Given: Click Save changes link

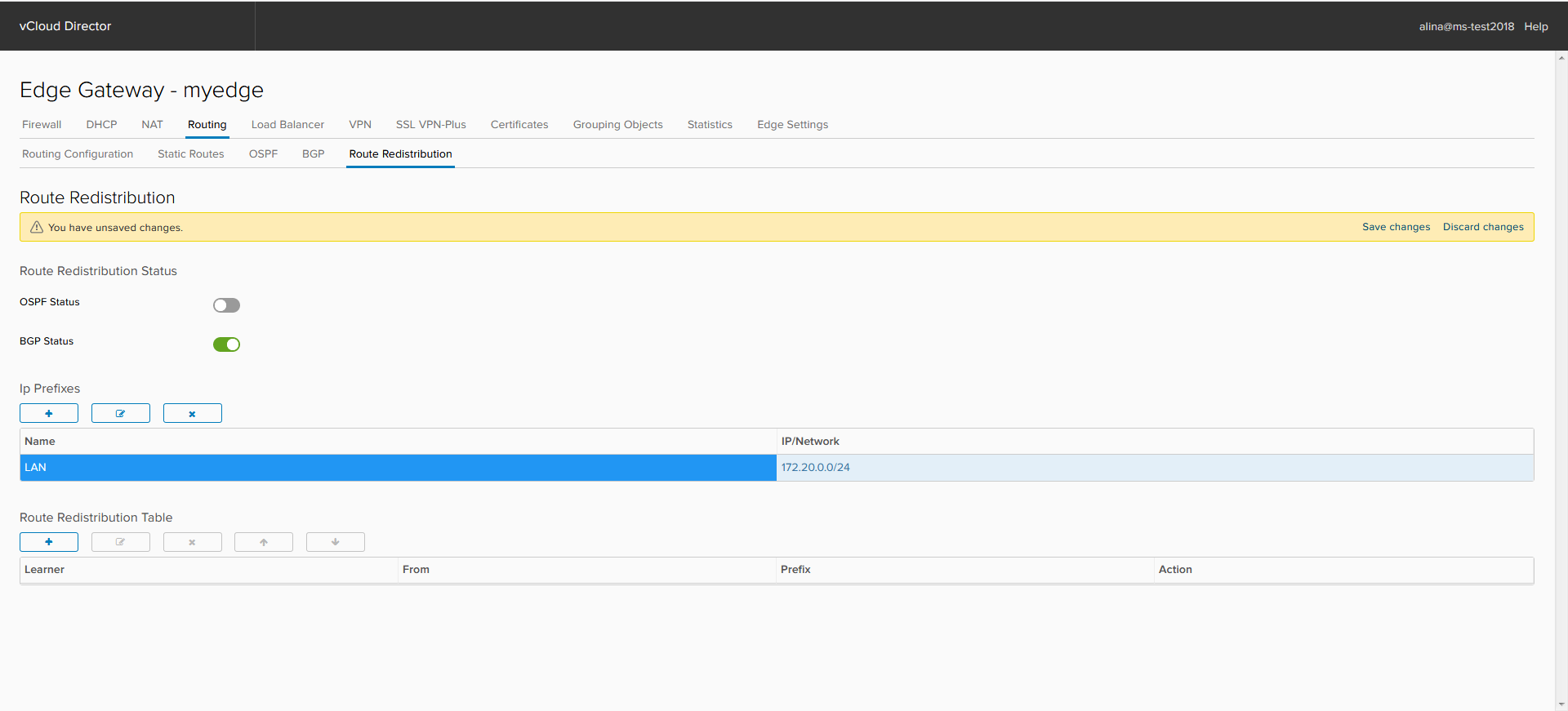Looking at the screenshot, I should click(x=1396, y=227).
